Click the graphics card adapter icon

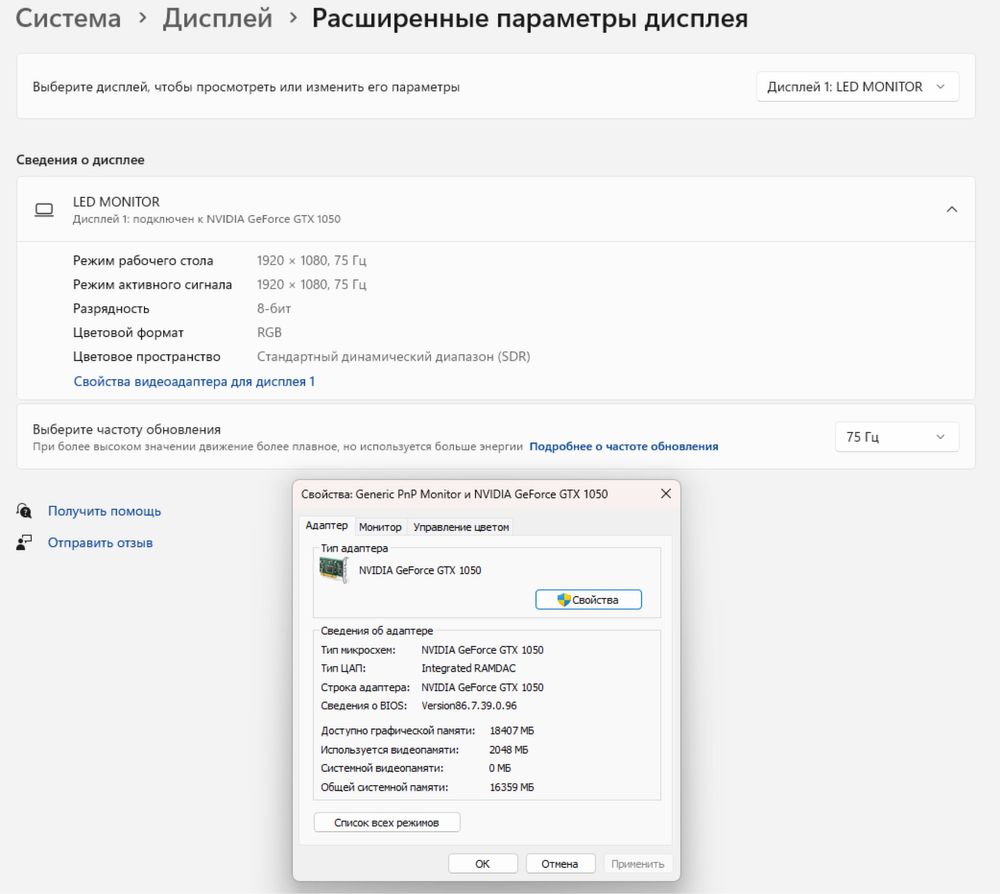(x=334, y=569)
